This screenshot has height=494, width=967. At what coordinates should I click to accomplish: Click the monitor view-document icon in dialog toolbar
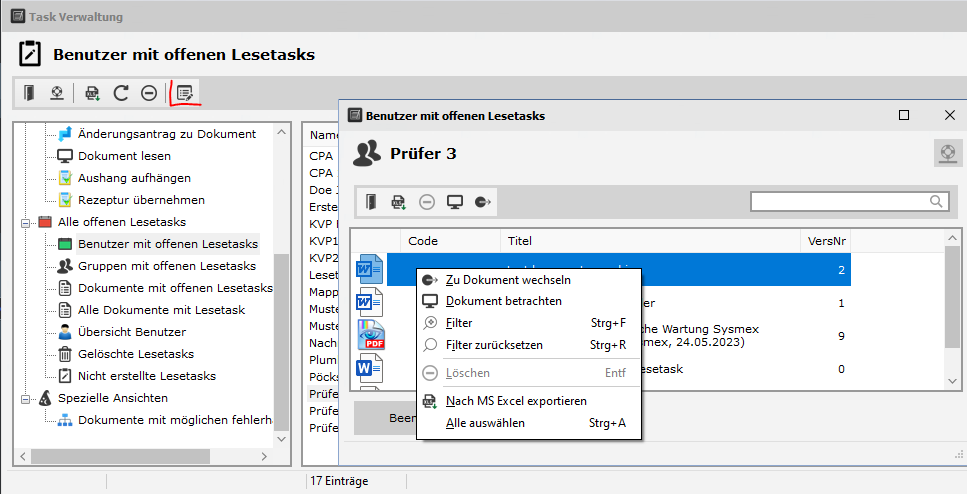[x=455, y=202]
